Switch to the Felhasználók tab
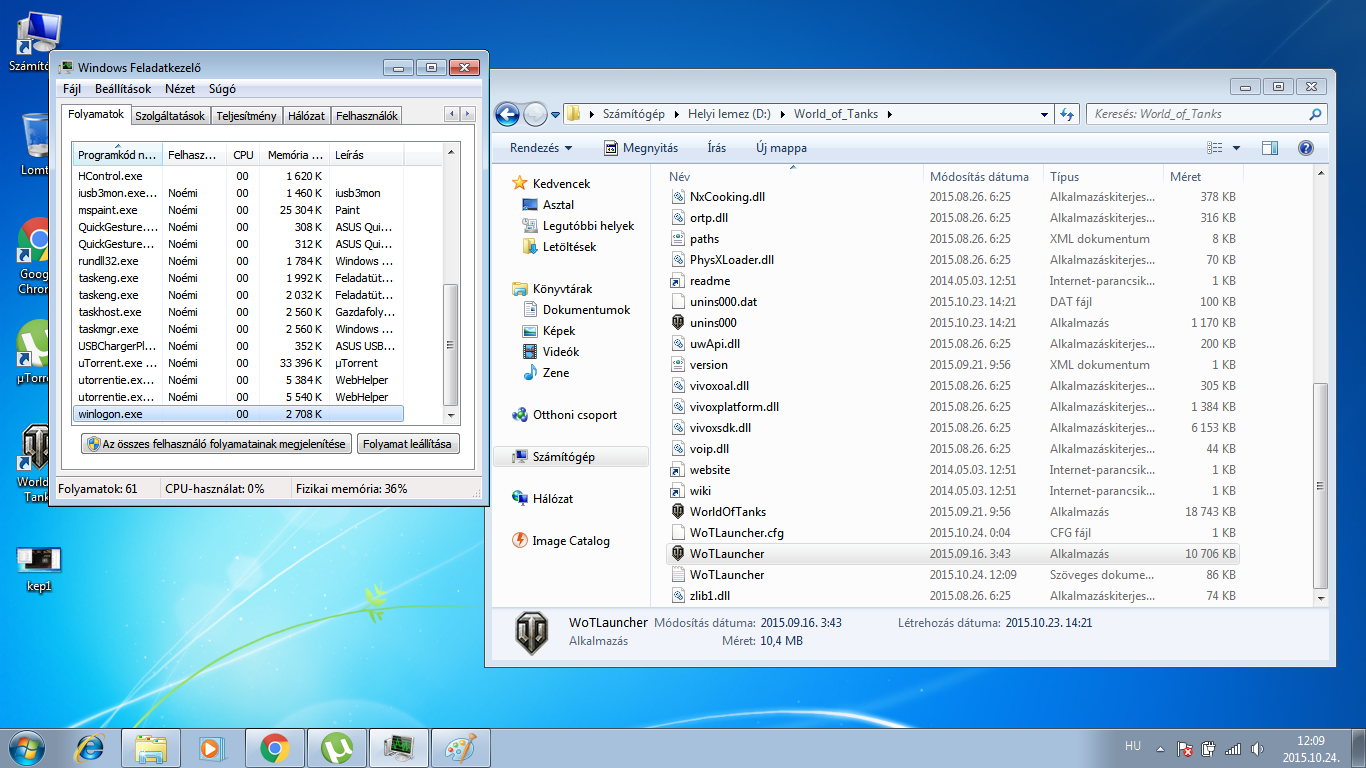This screenshot has width=1366, height=768. [x=367, y=116]
